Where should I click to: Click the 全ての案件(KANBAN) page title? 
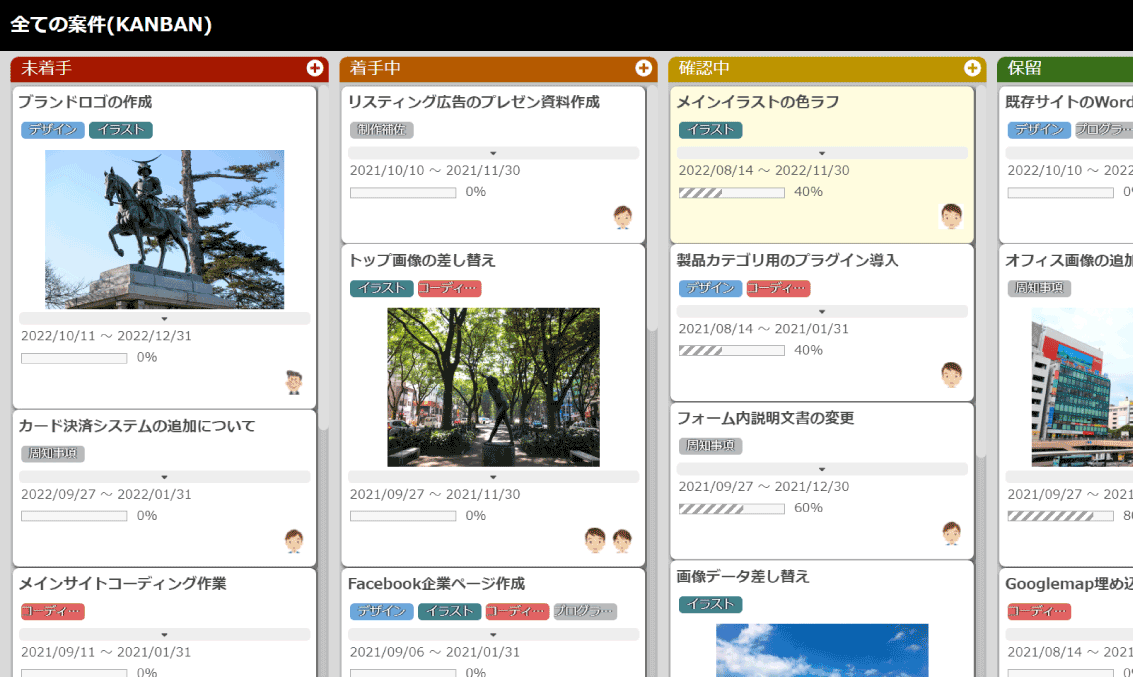pos(111,25)
